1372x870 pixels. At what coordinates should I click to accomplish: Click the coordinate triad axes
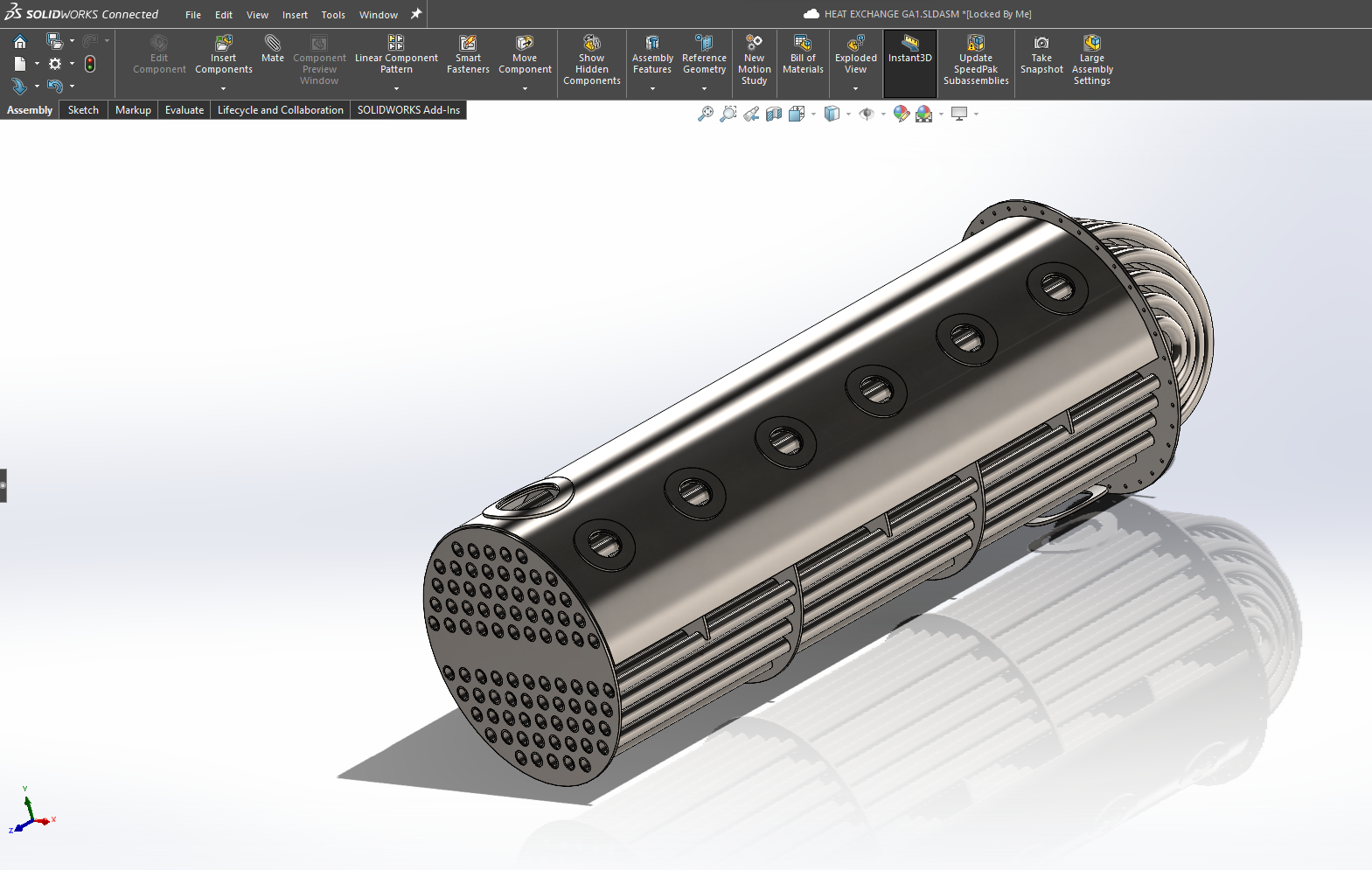(31, 811)
